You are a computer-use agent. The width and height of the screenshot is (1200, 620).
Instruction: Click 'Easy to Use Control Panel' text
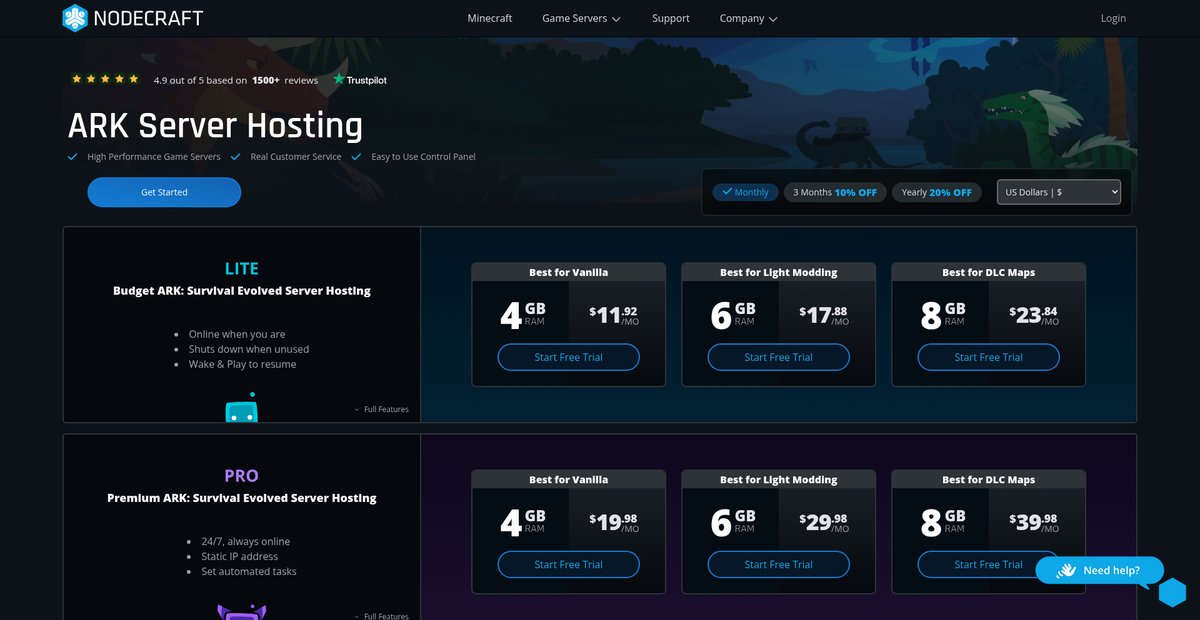(423, 157)
